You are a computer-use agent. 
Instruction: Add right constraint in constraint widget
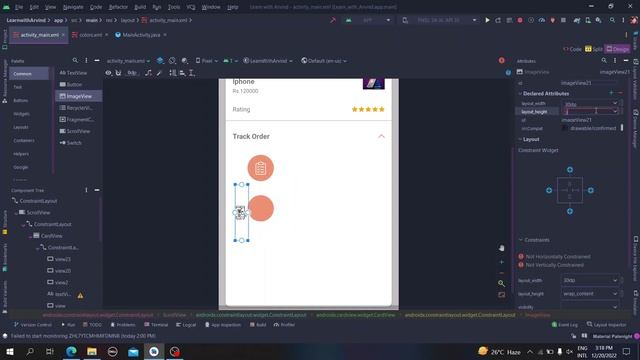coord(591,190)
